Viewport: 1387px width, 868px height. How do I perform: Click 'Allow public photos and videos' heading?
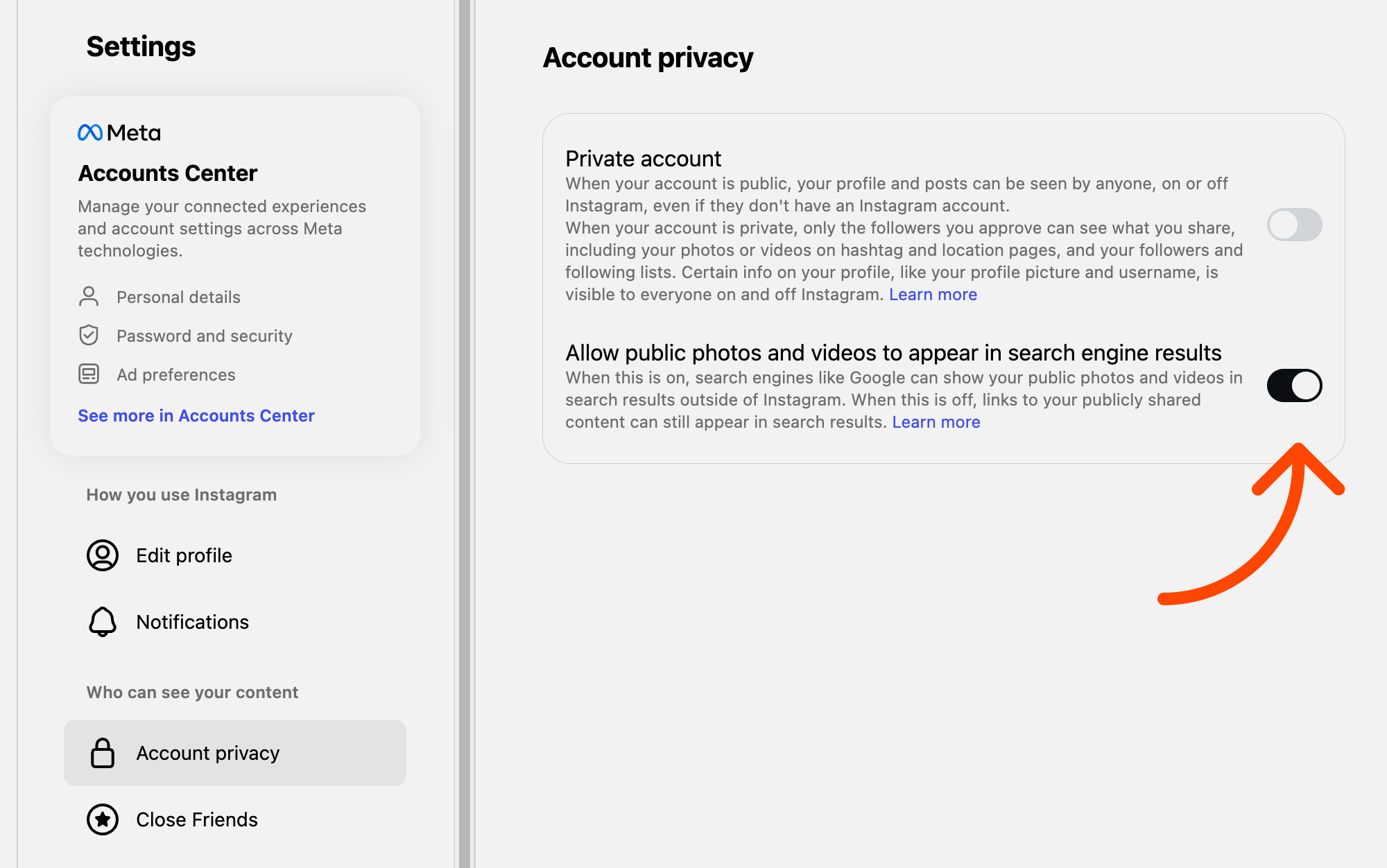tap(893, 353)
